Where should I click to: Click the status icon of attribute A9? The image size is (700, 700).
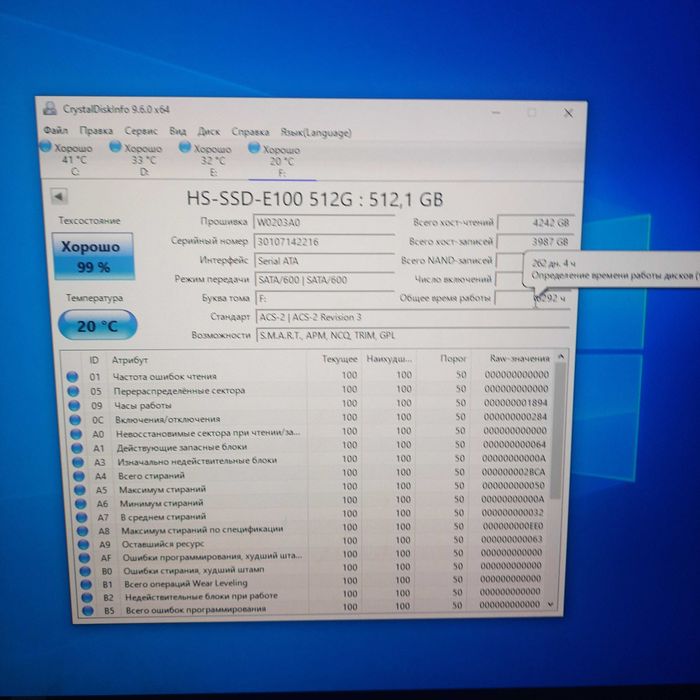[83, 545]
